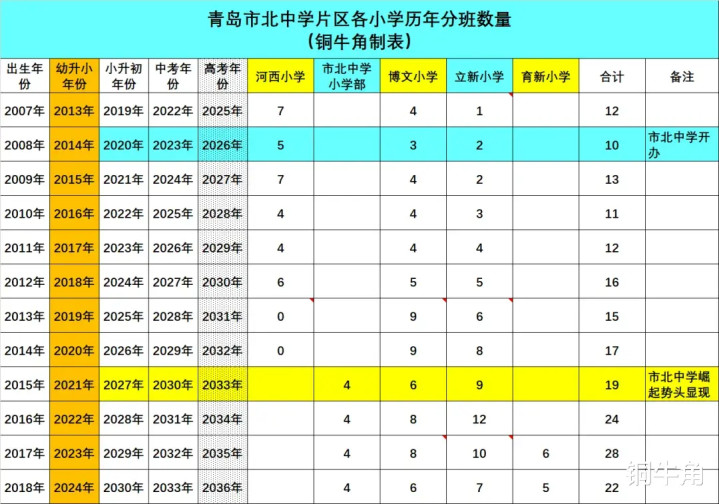719x504 pixels.
Task: Select the 出生年份 header cell
Action: coord(25,76)
